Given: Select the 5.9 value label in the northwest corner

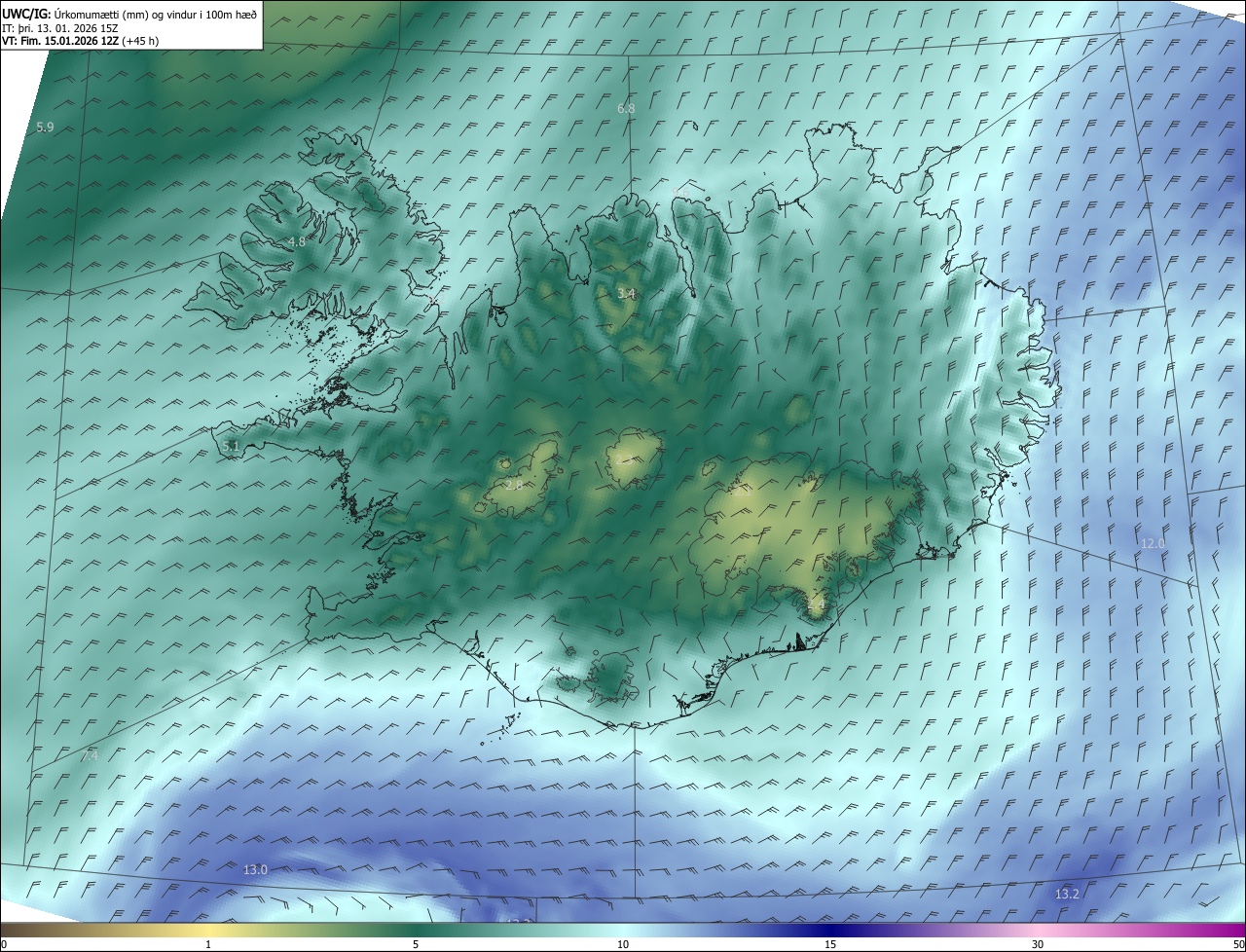Looking at the screenshot, I should tap(45, 128).
